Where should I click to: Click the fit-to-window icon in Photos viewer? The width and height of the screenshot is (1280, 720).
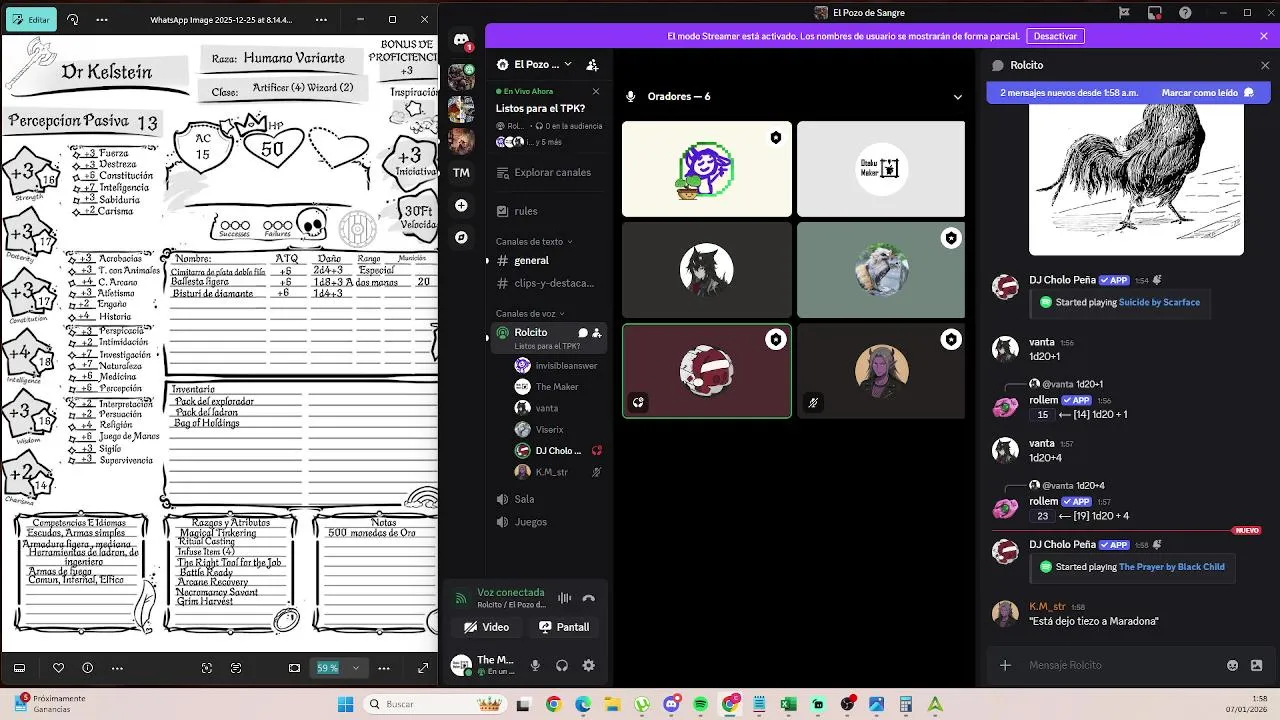294,667
